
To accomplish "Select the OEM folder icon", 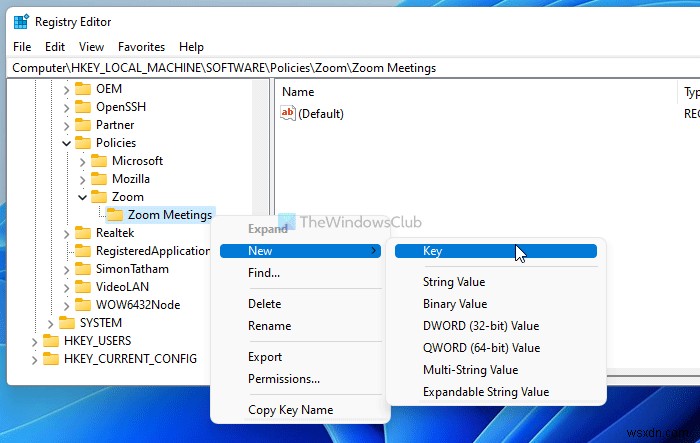I will 83,89.
